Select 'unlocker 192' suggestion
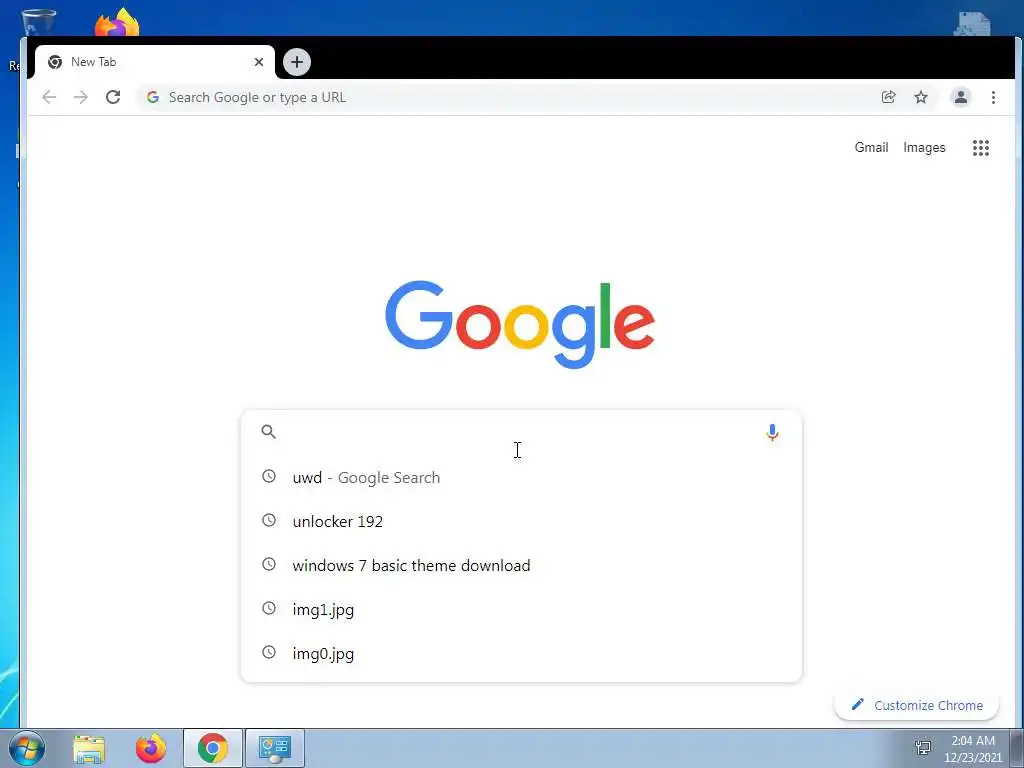Screen dimensions: 1024x768 click(521, 521)
